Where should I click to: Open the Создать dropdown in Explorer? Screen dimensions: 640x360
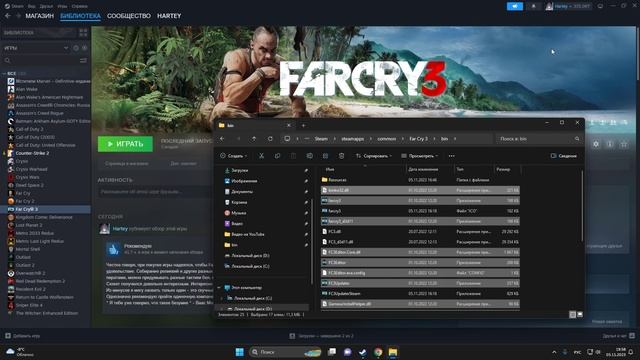point(233,156)
